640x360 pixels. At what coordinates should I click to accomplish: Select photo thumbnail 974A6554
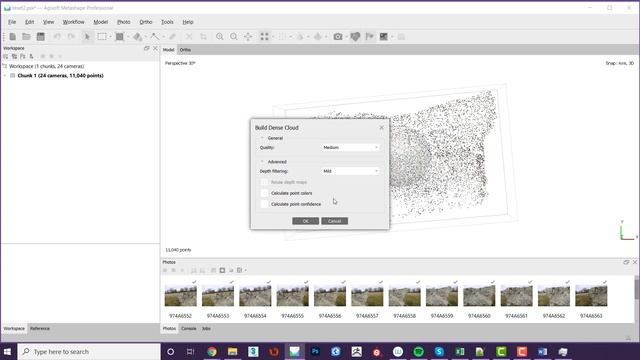point(255,296)
